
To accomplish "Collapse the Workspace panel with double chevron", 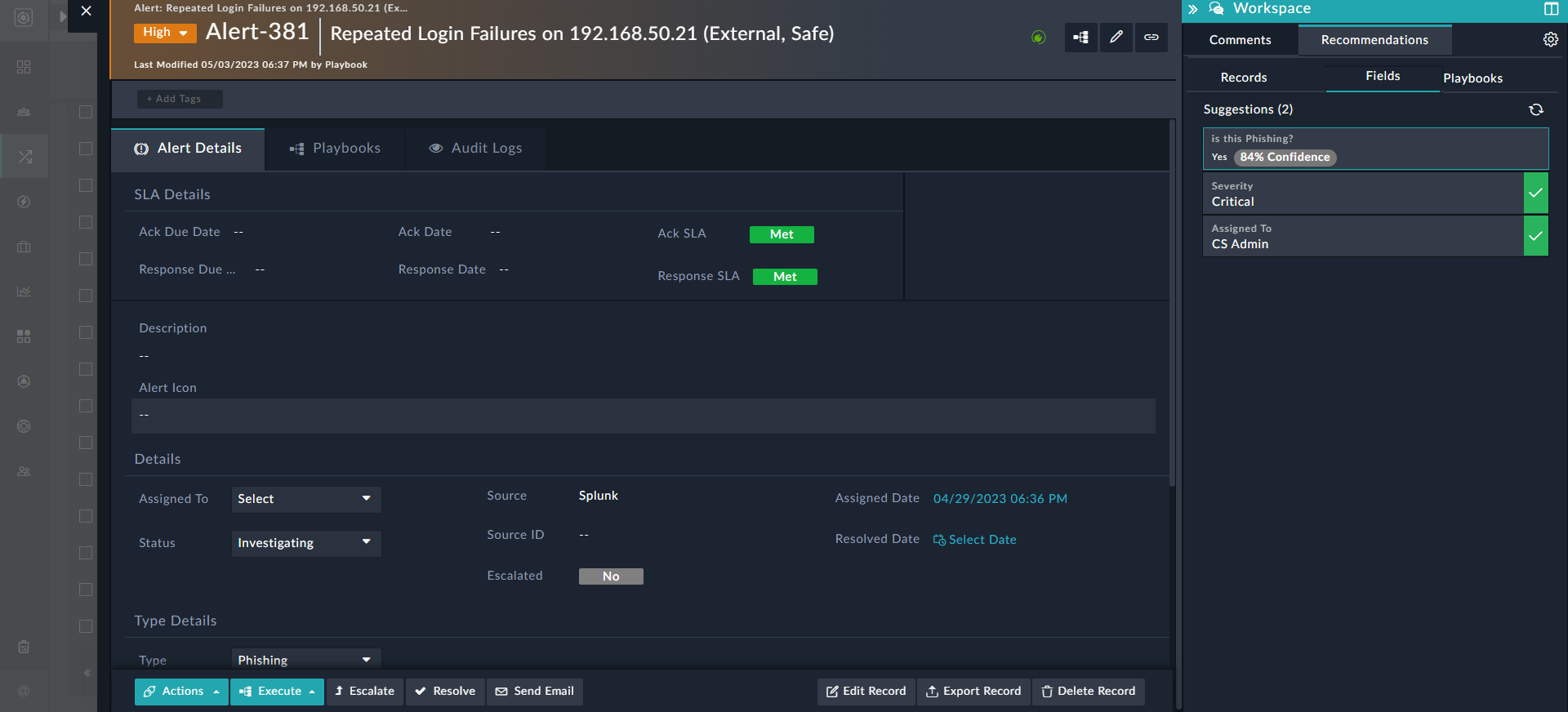I will (x=1193, y=9).
